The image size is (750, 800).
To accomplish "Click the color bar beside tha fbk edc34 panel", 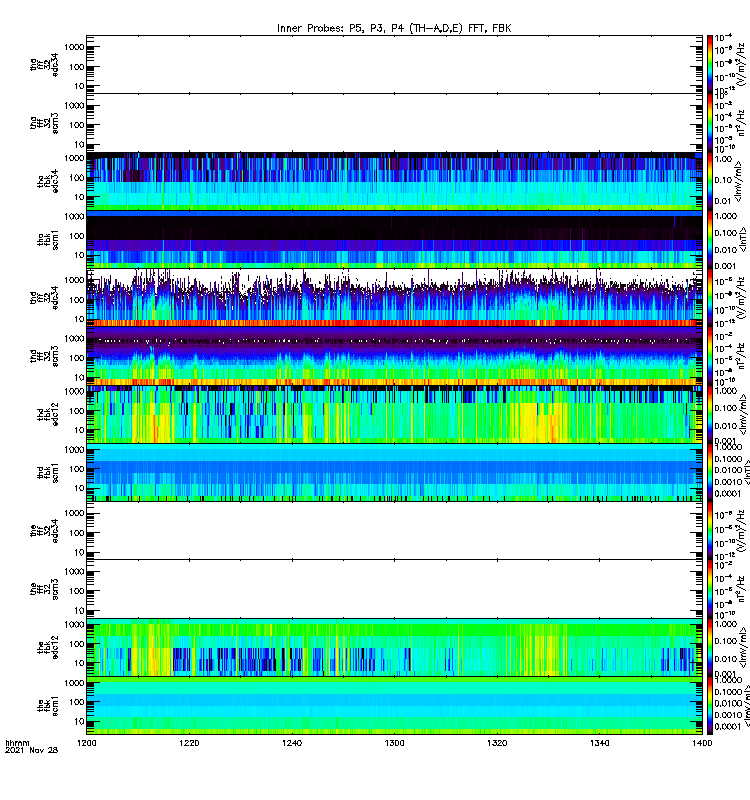I will pos(710,181).
